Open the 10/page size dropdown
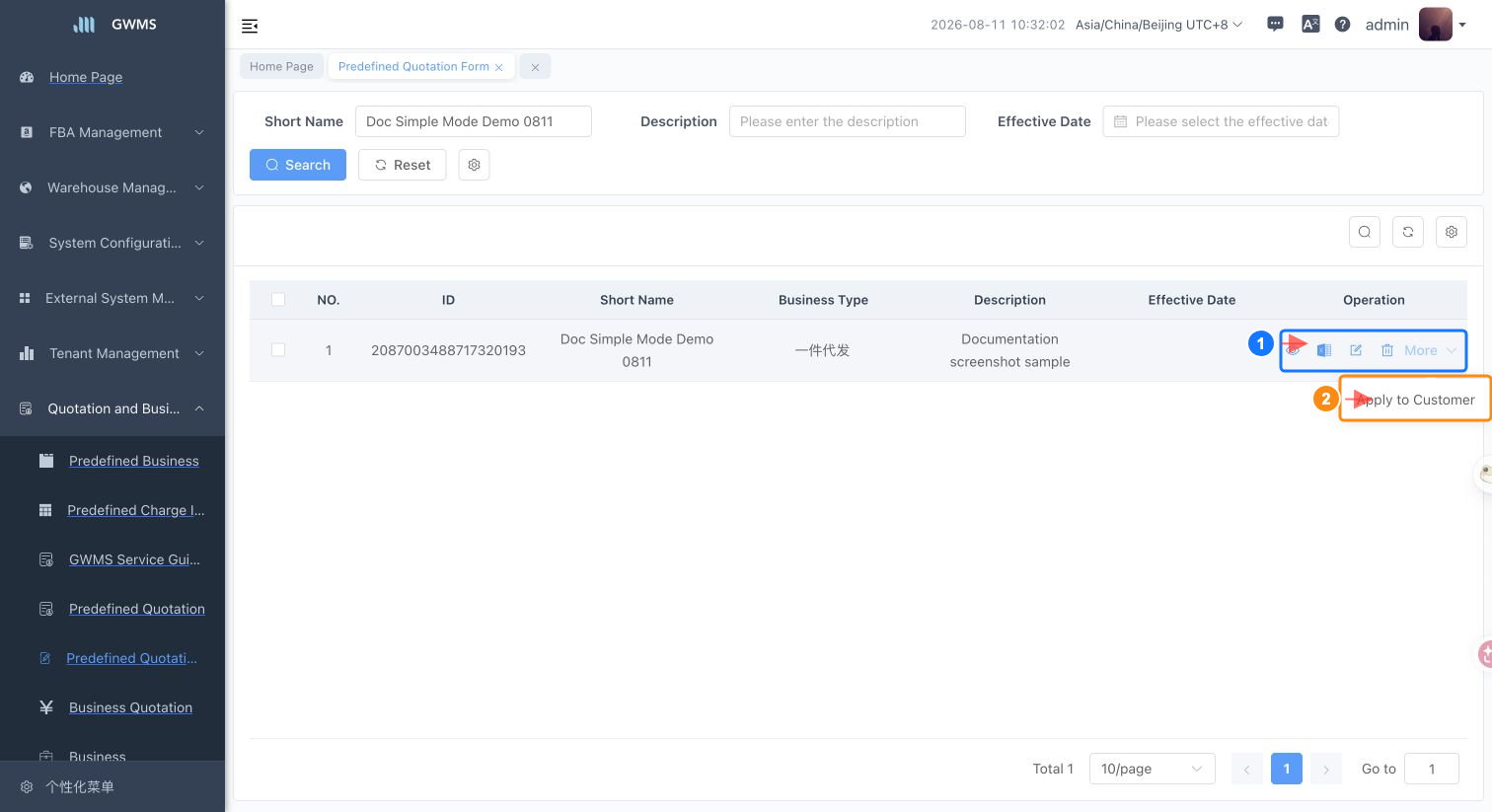The height and width of the screenshot is (812, 1492). 1153,769
